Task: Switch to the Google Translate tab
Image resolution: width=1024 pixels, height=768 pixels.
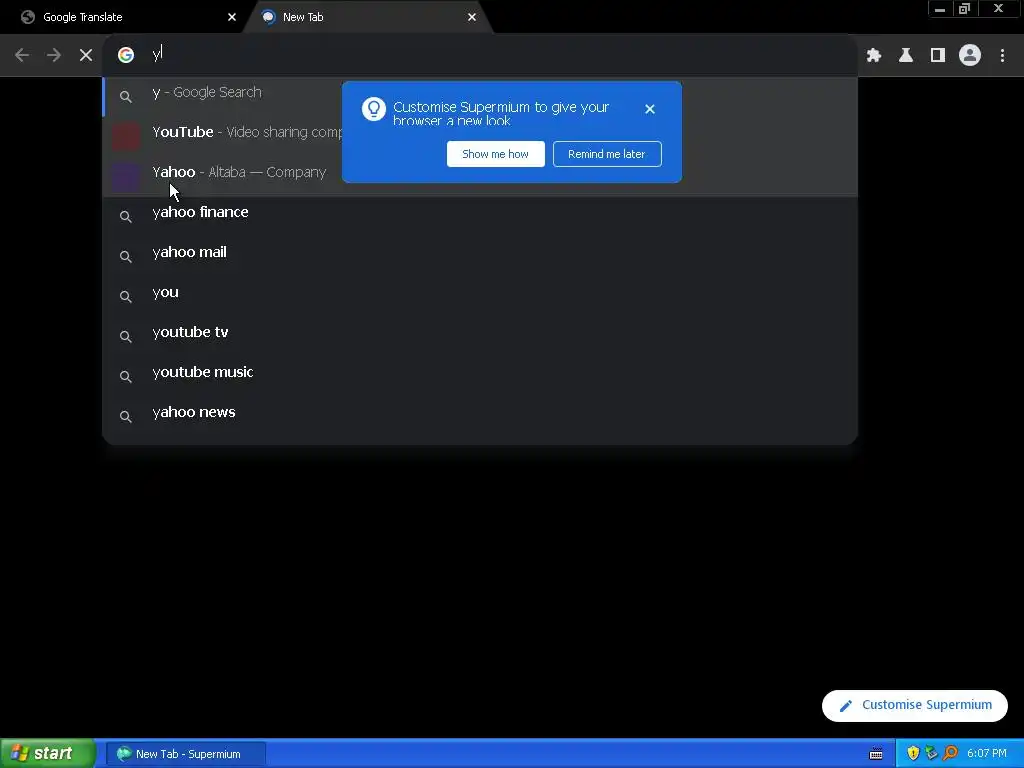Action: (124, 17)
